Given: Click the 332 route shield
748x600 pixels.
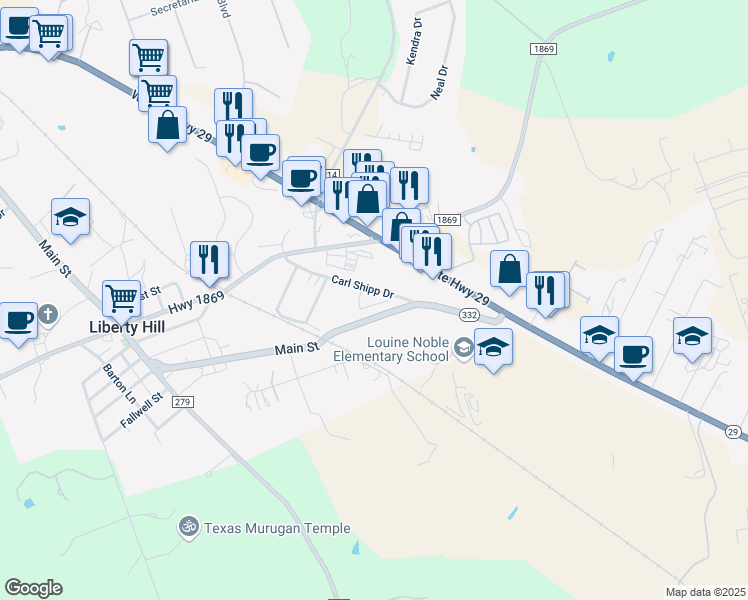Looking at the screenshot, I should [x=469, y=315].
